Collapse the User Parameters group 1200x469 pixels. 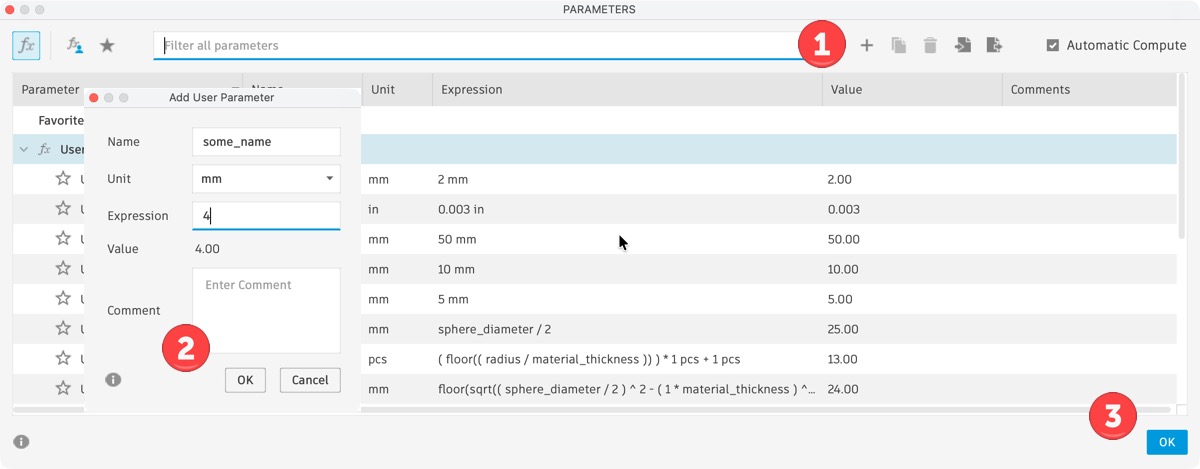tap(23, 149)
